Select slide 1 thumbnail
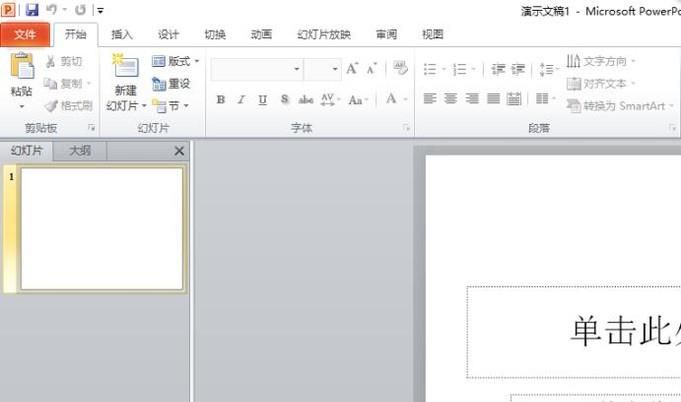The width and height of the screenshot is (681, 402). [x=102, y=228]
